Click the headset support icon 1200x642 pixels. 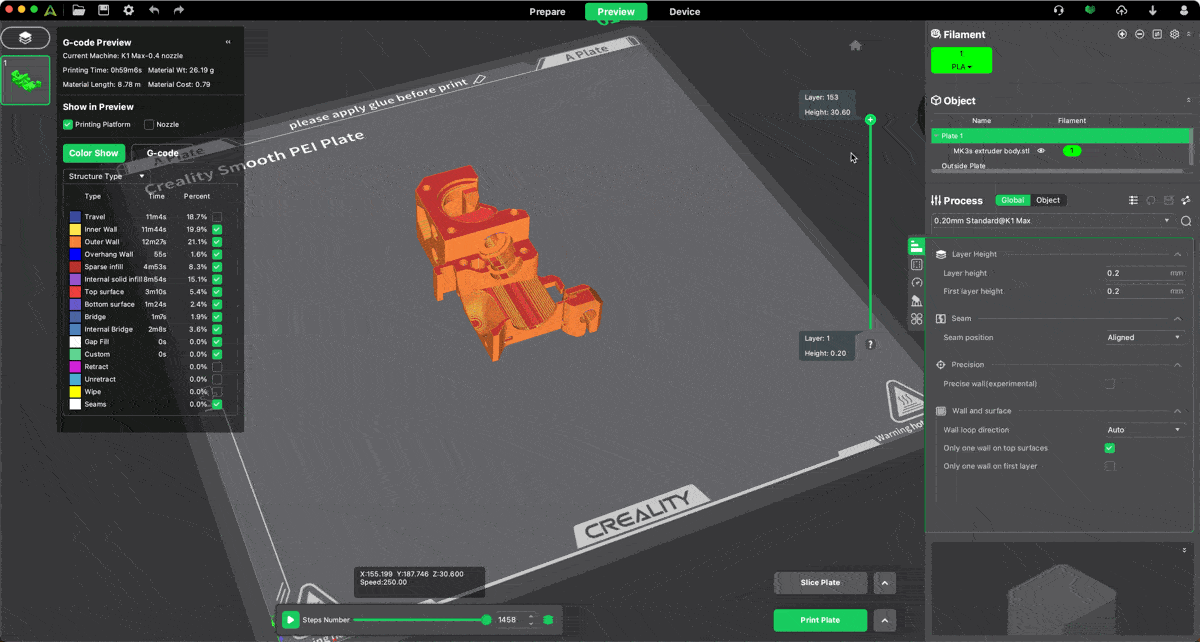pos(1058,11)
